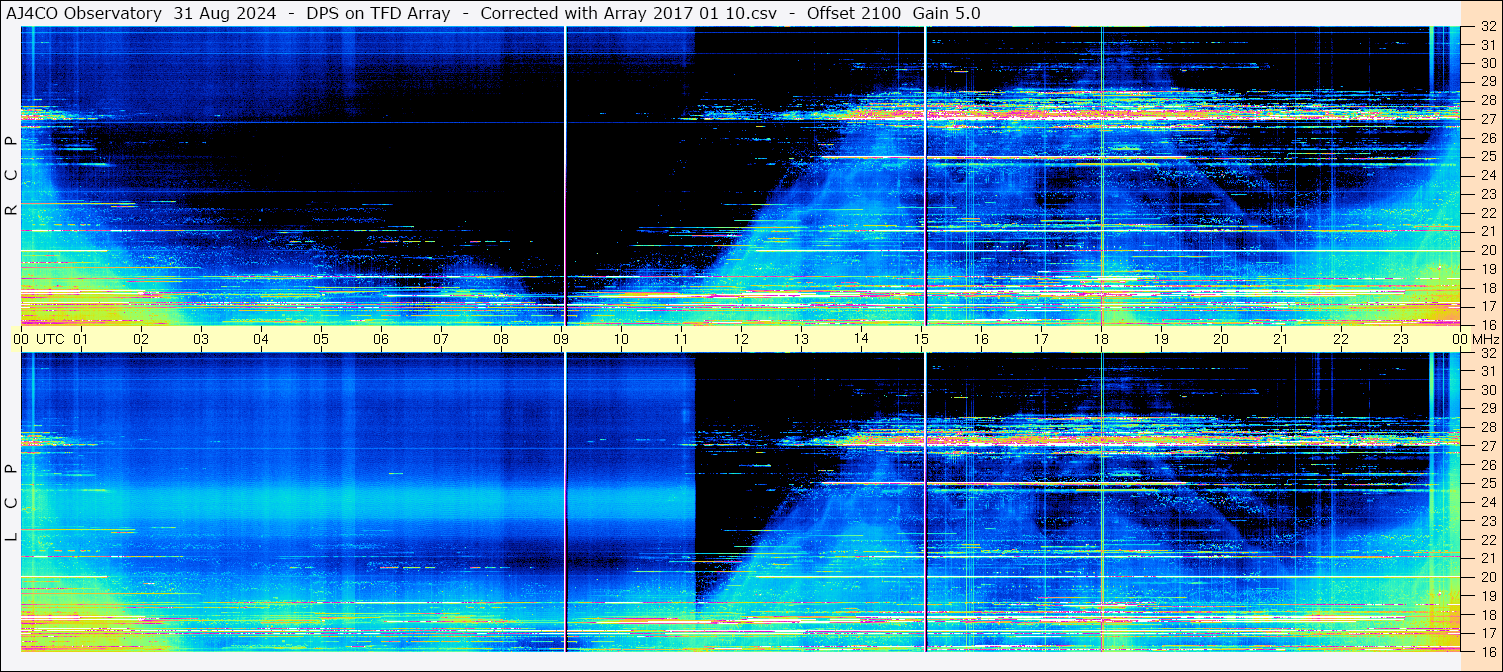Click the 10 hour mark on time axis

click(x=621, y=339)
